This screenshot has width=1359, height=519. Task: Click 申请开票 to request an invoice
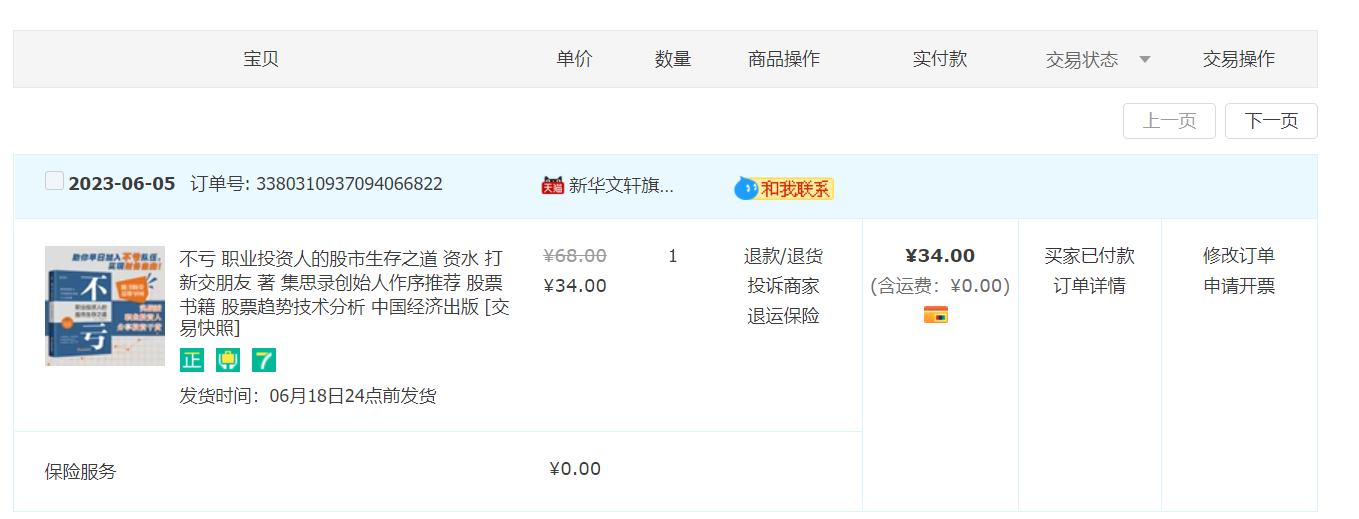tap(1239, 286)
